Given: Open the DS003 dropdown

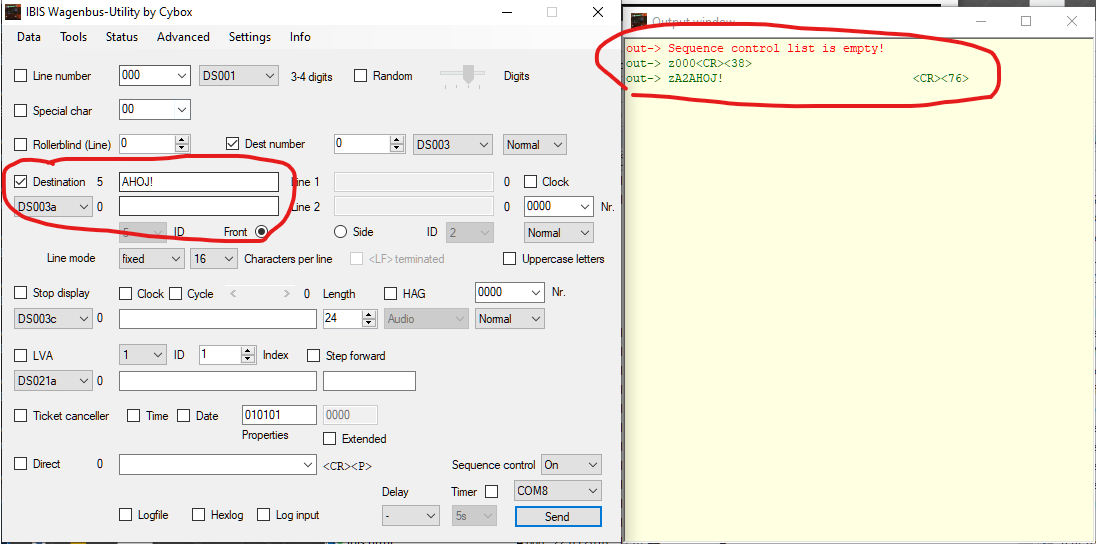Looking at the screenshot, I should (x=453, y=145).
